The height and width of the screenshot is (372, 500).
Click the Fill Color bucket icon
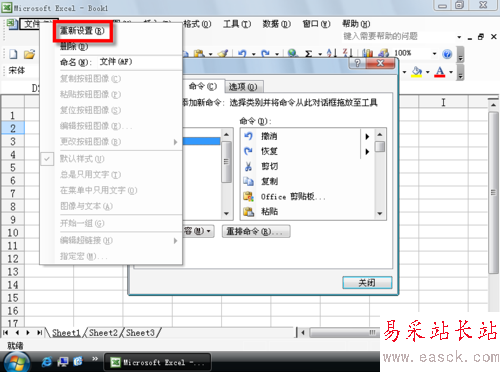416,72
